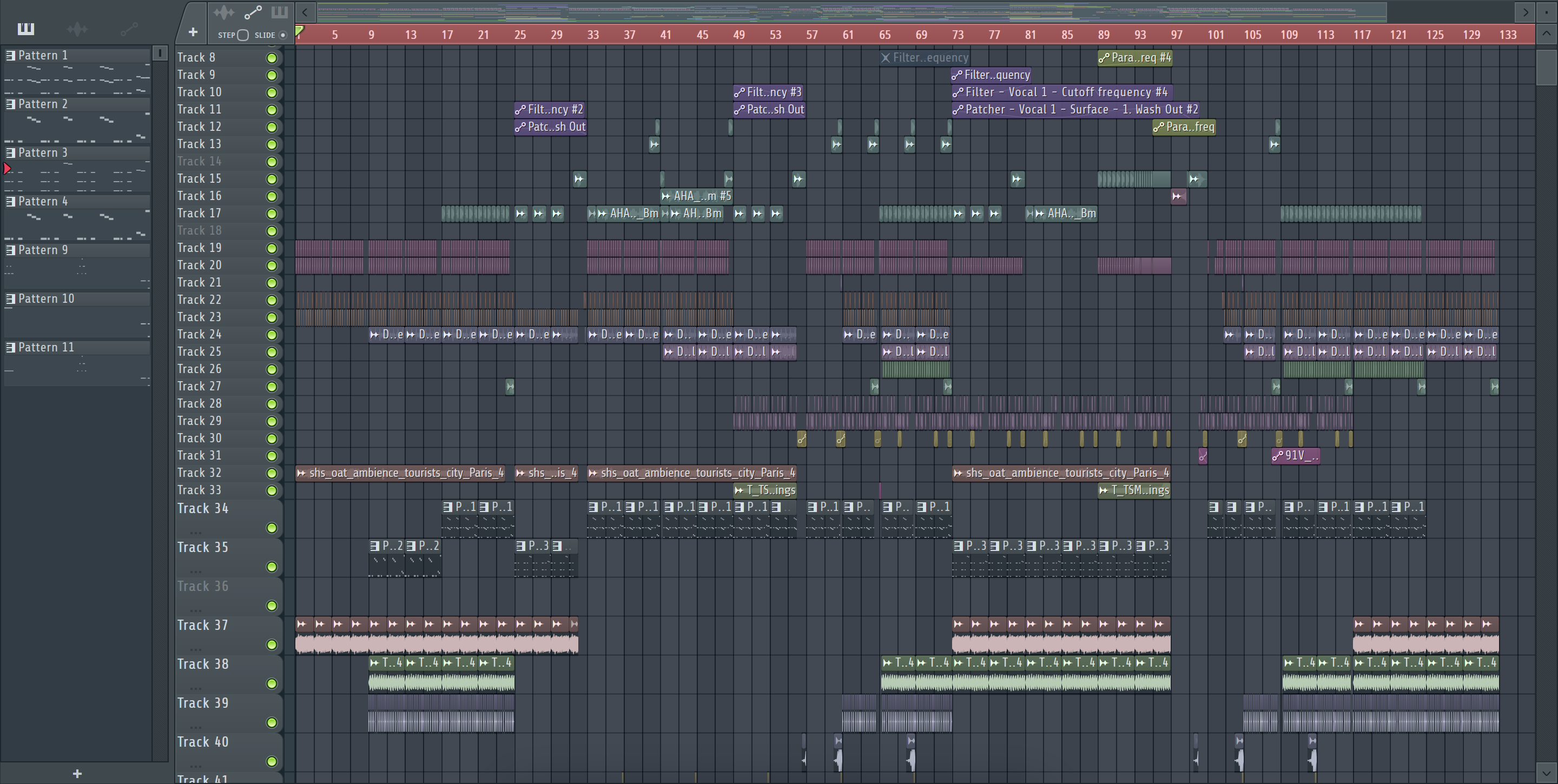
Task: Click the playlist overview scroll thumb
Action: point(851,12)
